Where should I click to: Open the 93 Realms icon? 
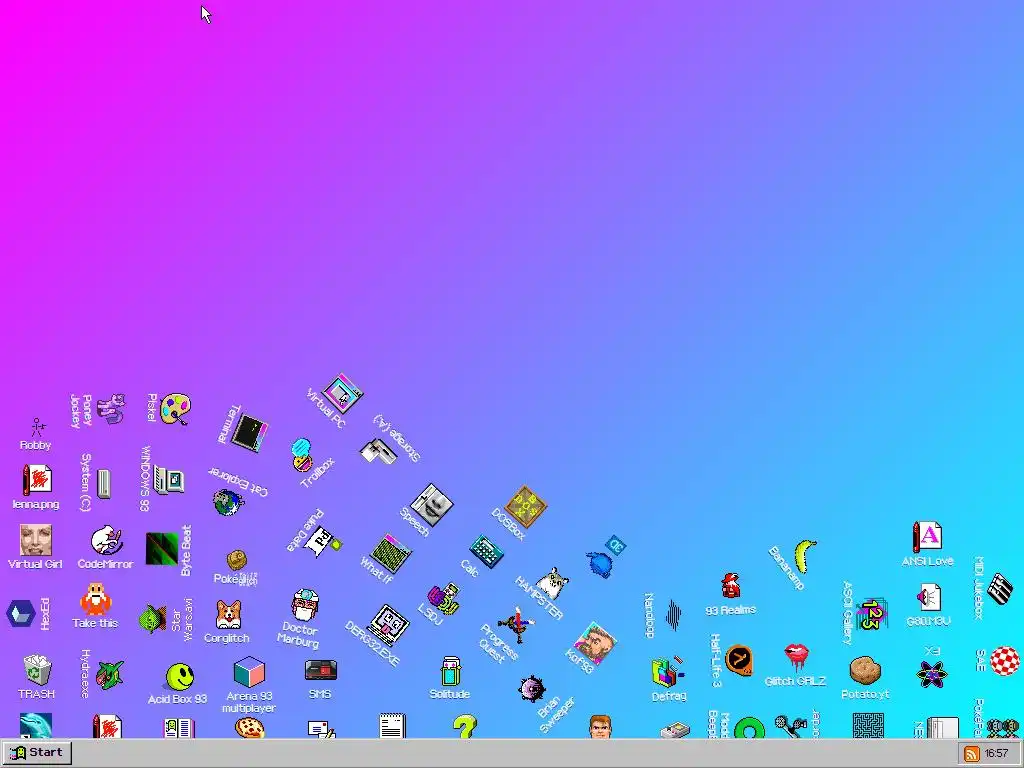tap(731, 586)
